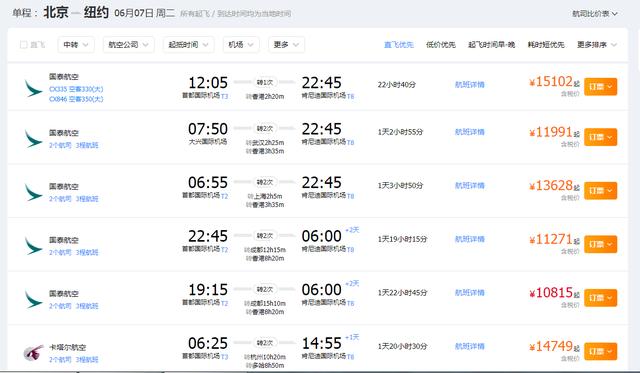
Task: Click 3程航班 link on the 06:55 flight
Action: click(x=87, y=199)
